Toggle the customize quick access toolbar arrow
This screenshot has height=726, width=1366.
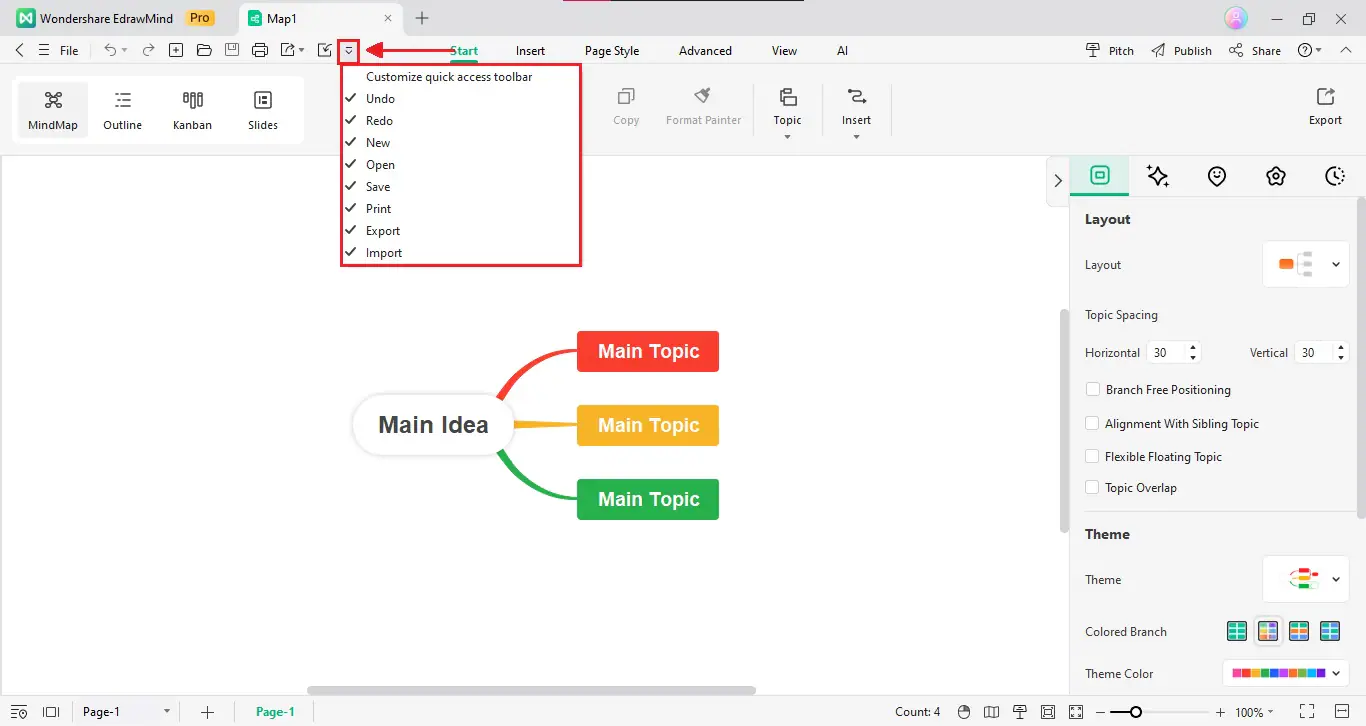348,50
